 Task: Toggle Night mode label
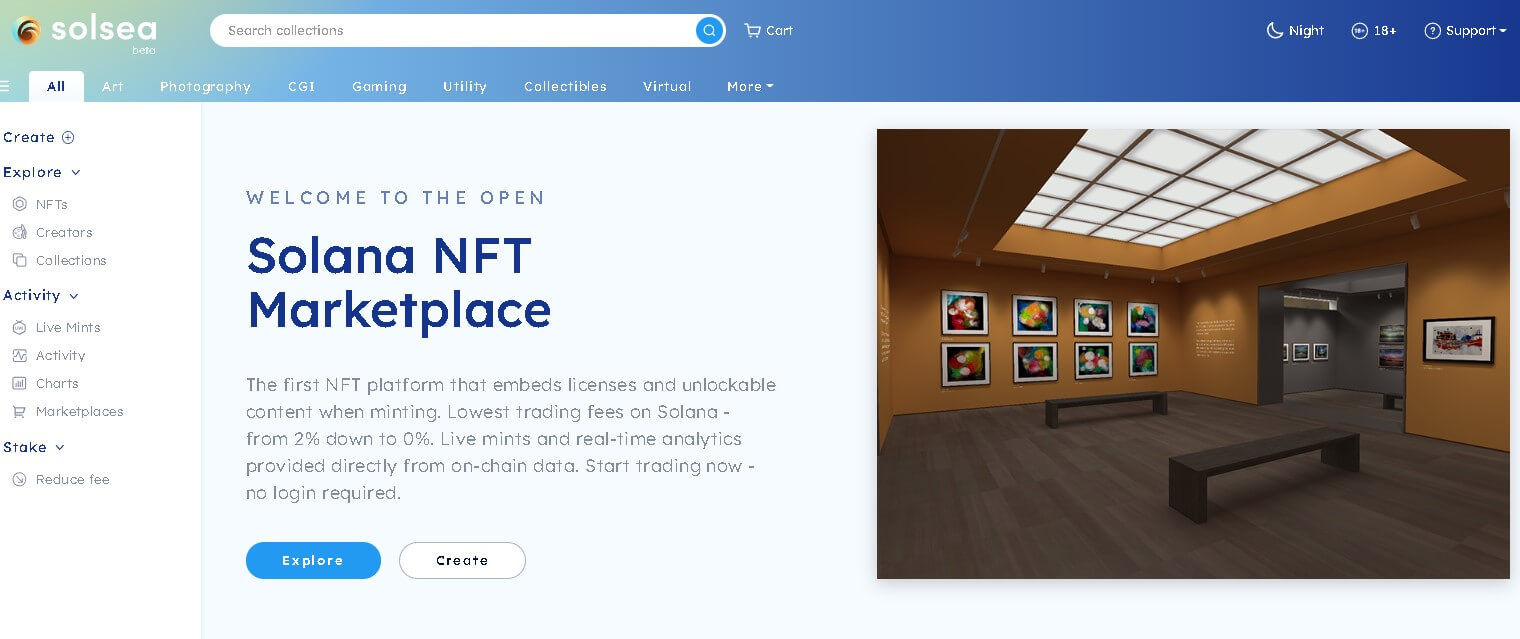(x=1306, y=31)
